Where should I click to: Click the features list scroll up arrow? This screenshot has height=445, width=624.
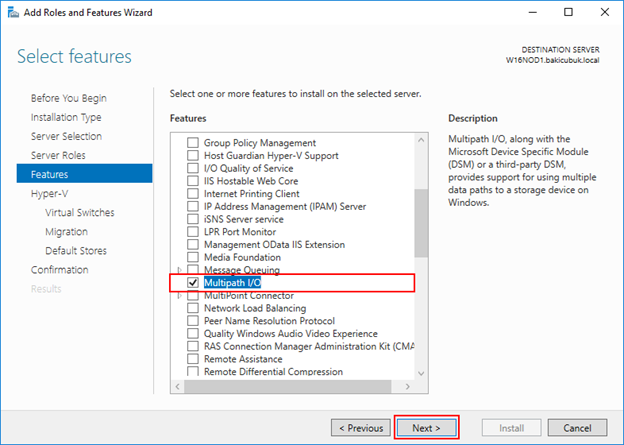tap(421, 140)
